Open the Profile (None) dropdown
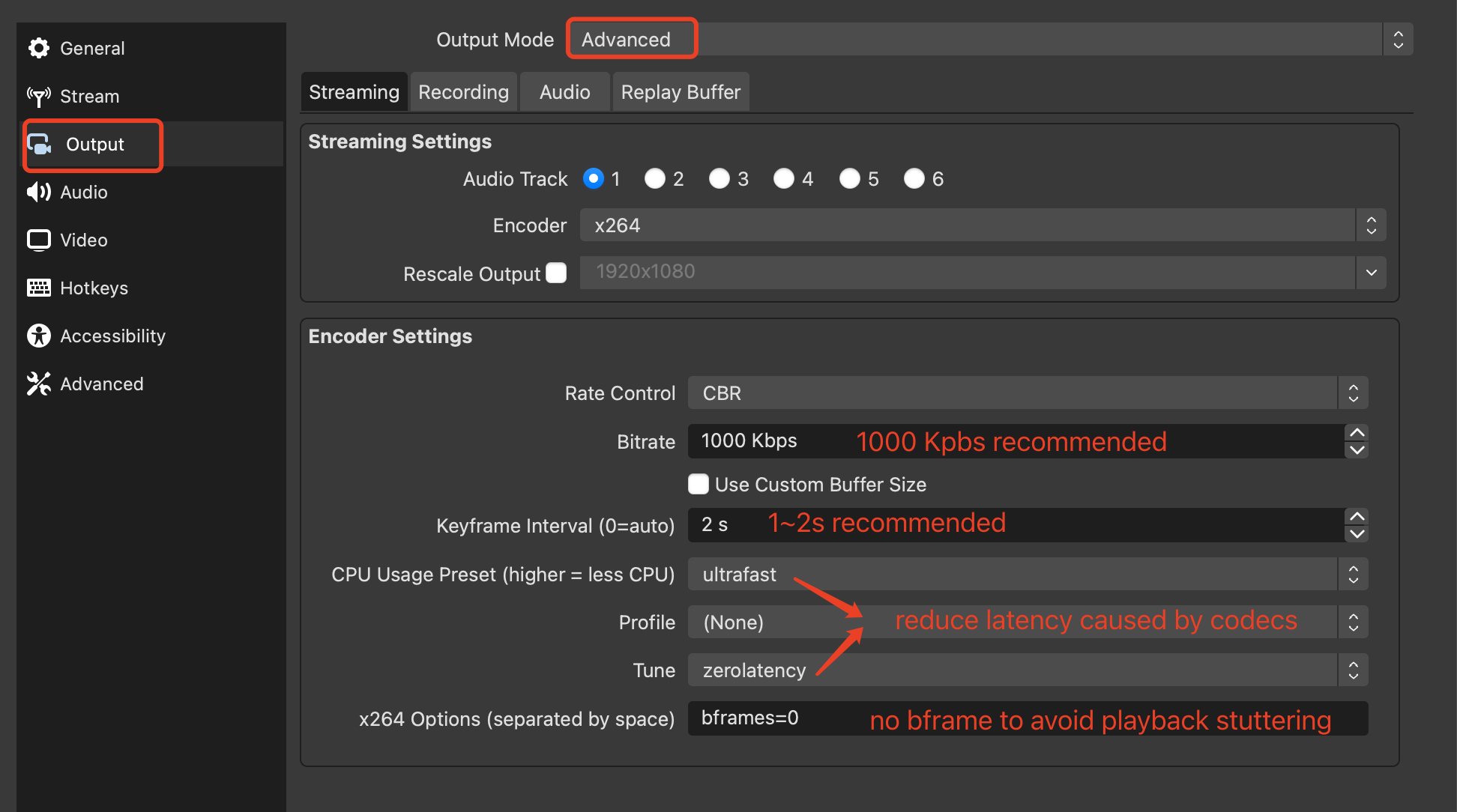The height and width of the screenshot is (812, 1457). pos(1028,622)
